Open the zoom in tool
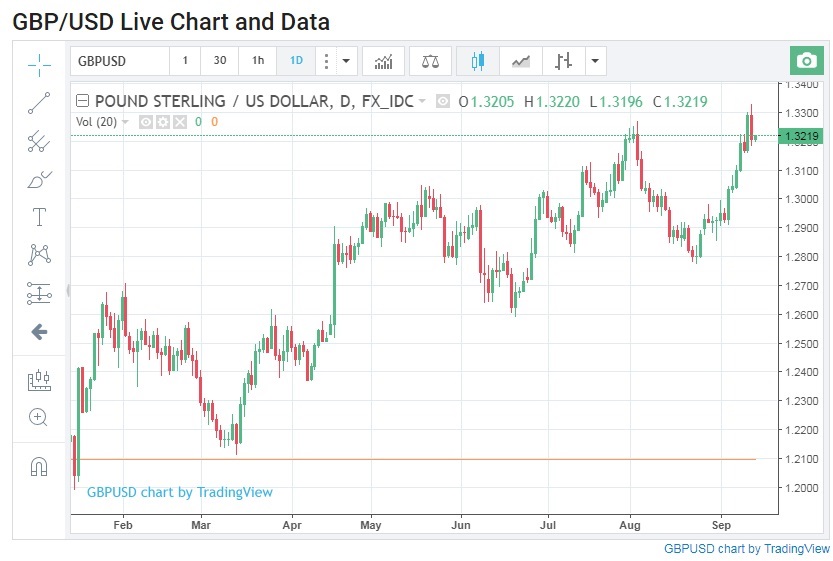This screenshot has height=561, width=833. (39, 417)
